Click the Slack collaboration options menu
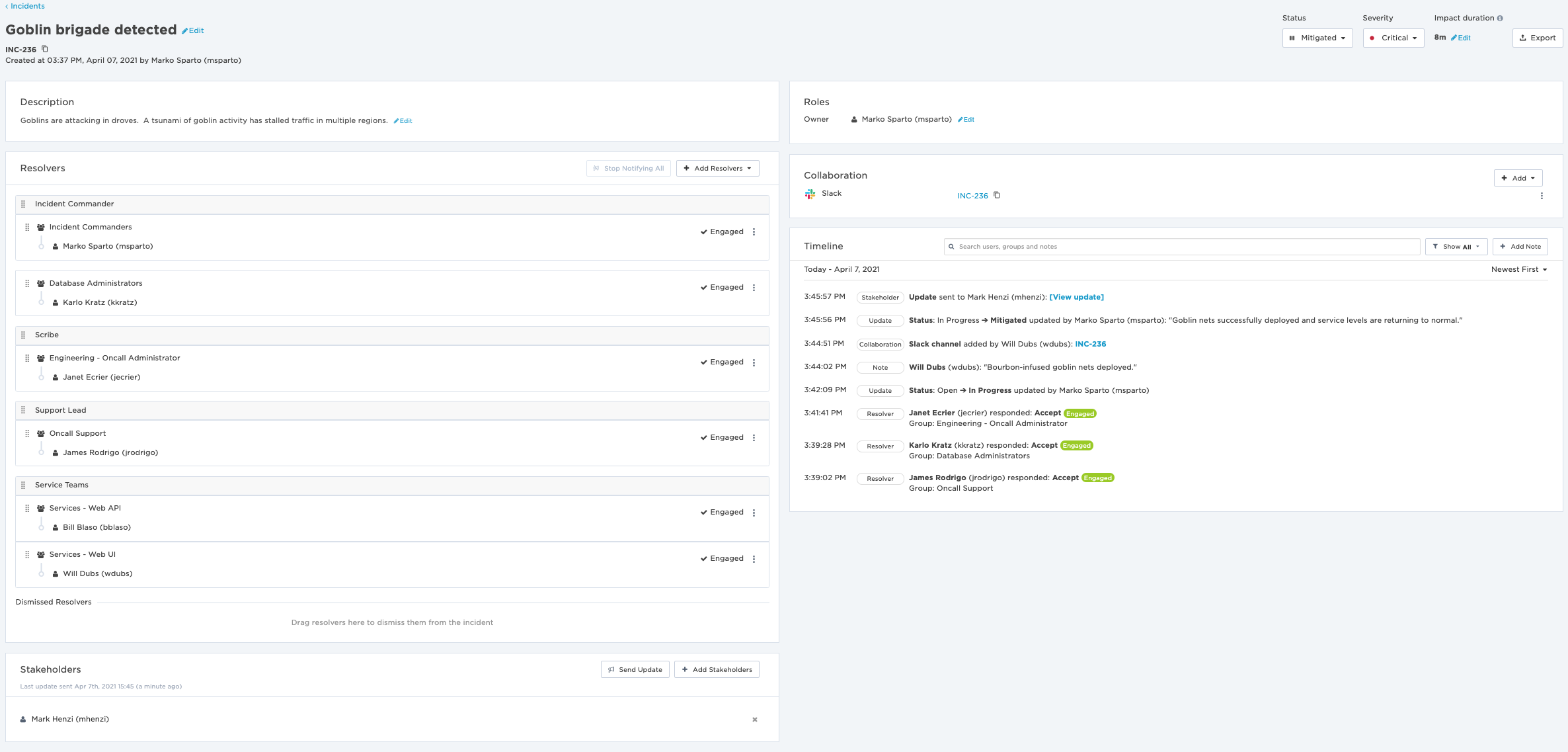 click(x=1542, y=196)
